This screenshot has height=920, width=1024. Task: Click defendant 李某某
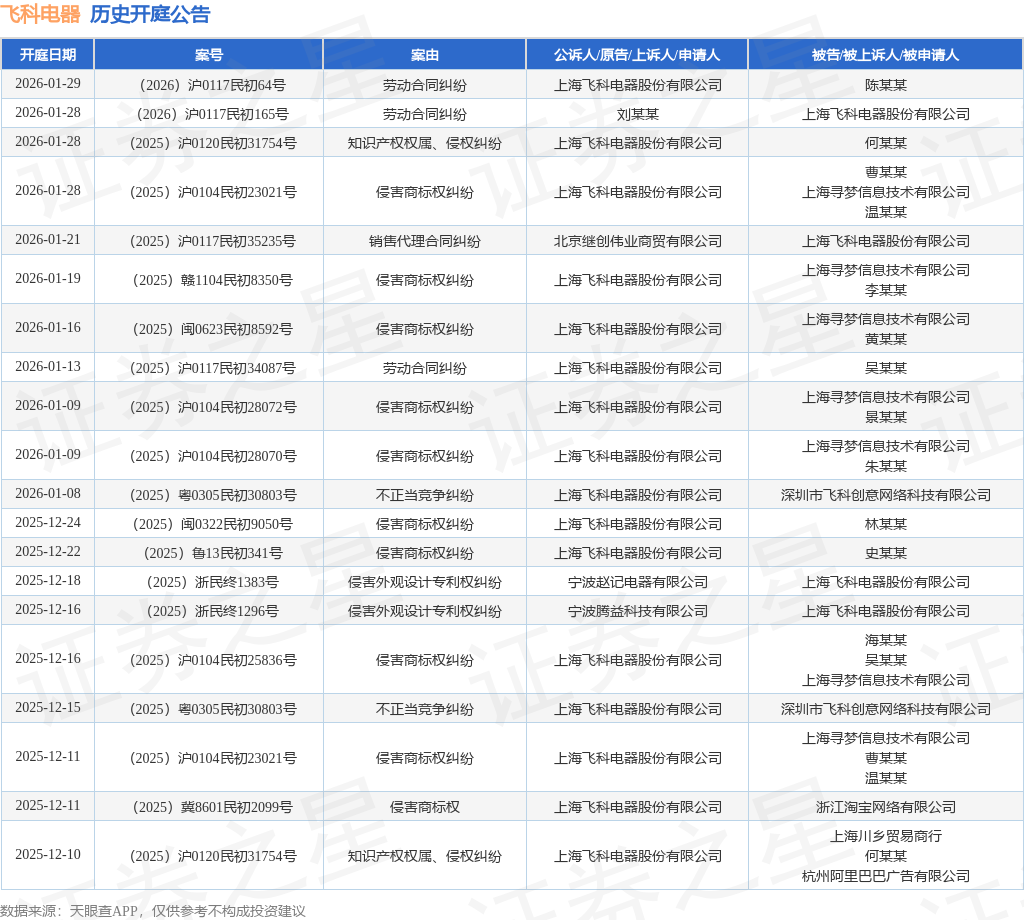(886, 290)
